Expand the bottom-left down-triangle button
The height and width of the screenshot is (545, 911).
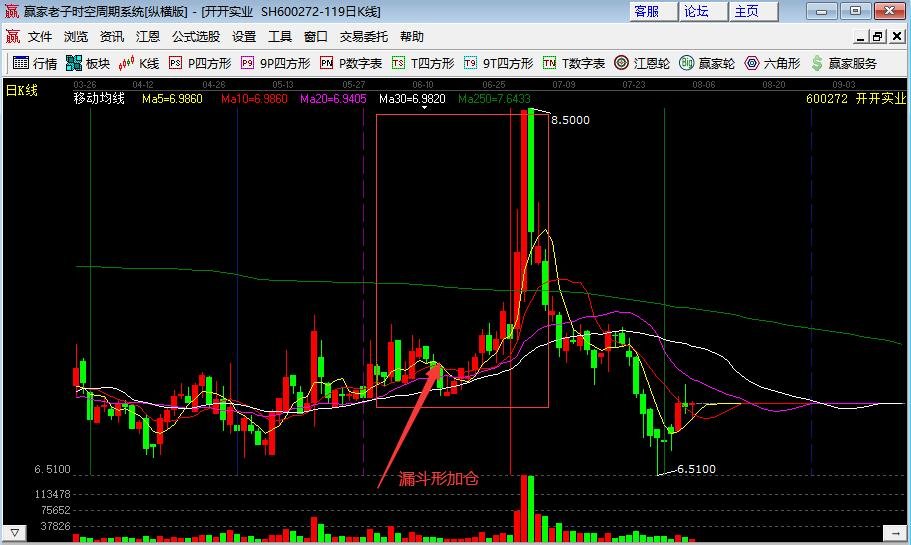[x=15, y=533]
